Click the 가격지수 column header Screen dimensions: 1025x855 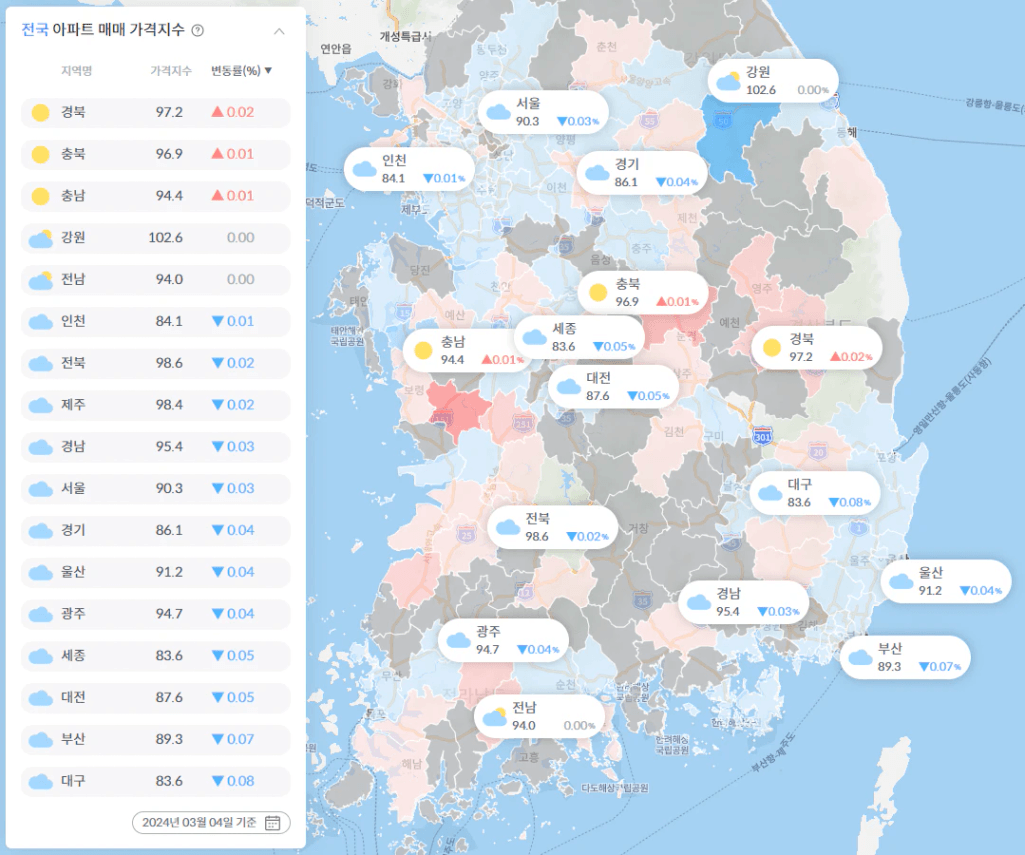point(171,71)
